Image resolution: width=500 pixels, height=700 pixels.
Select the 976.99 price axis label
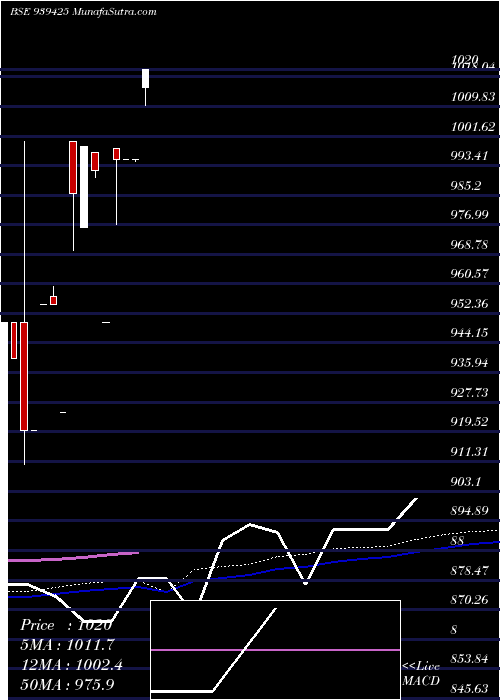469,215
